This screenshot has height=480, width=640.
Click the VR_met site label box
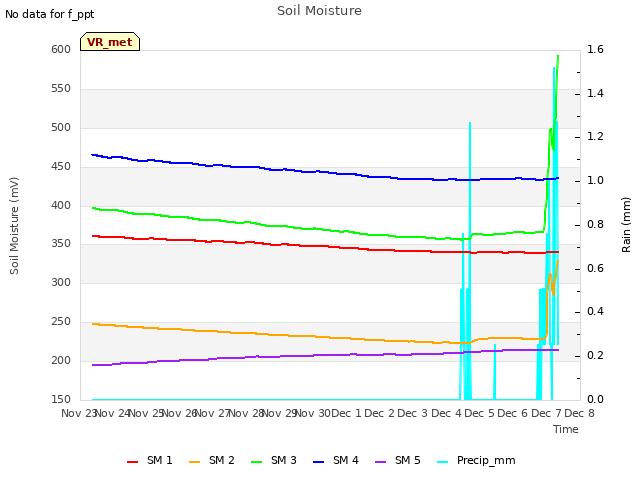[110, 42]
